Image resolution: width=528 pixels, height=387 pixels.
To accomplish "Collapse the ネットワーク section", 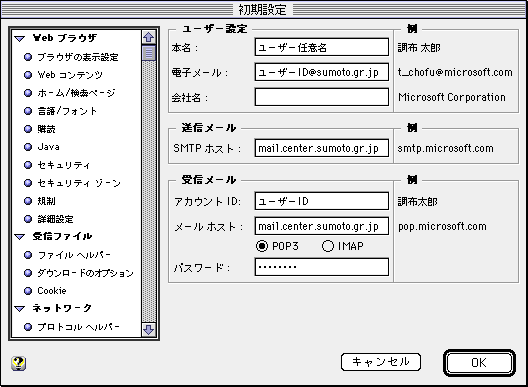I will pyautogui.click(x=20, y=309).
